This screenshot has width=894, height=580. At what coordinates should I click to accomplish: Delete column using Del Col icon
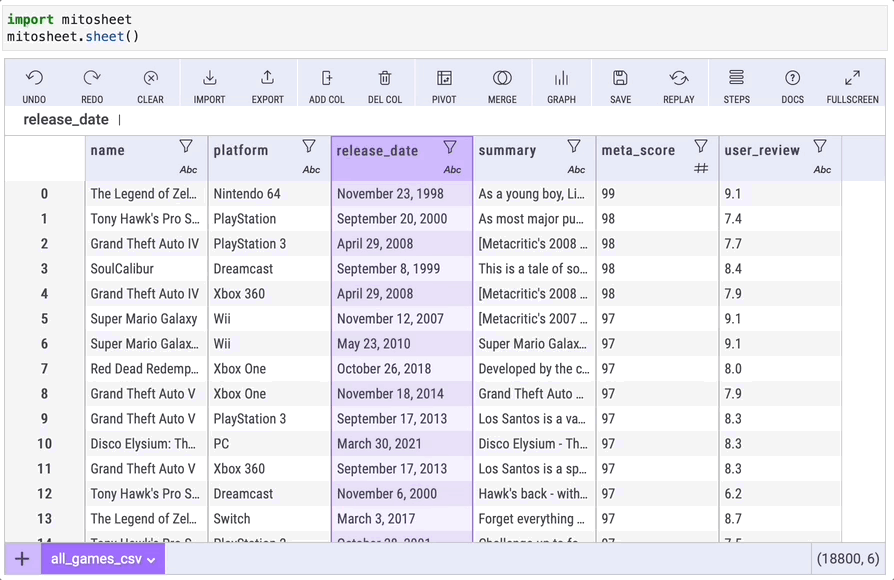[x=384, y=85]
